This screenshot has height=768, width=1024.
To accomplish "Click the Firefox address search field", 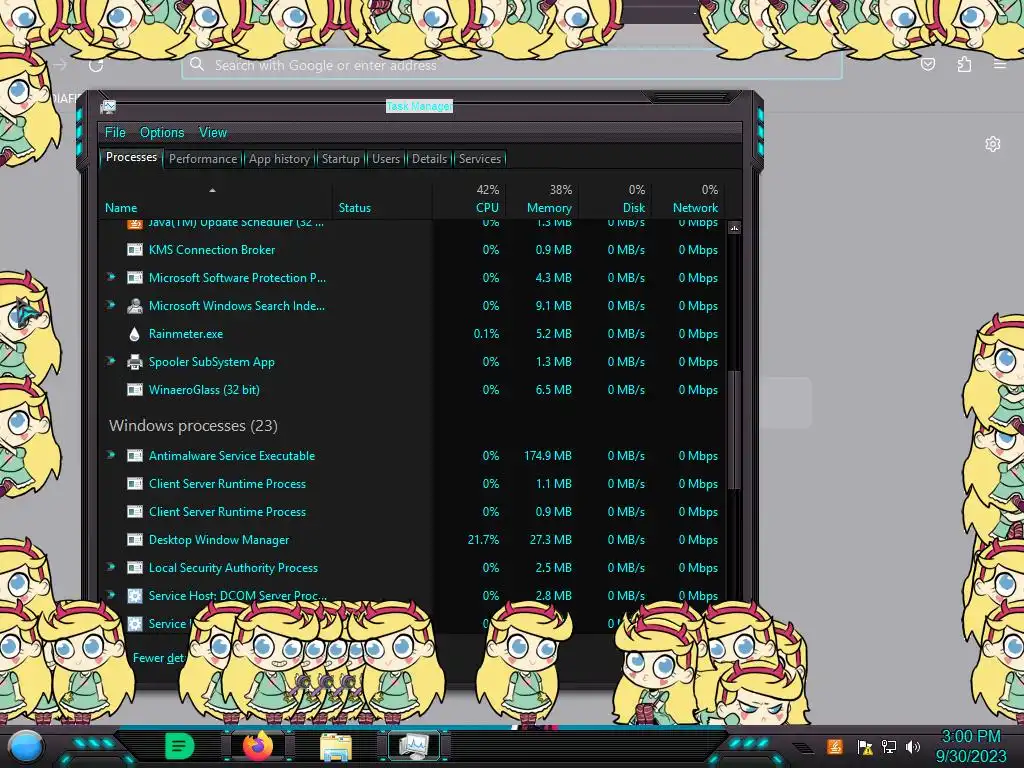I will [x=511, y=65].
